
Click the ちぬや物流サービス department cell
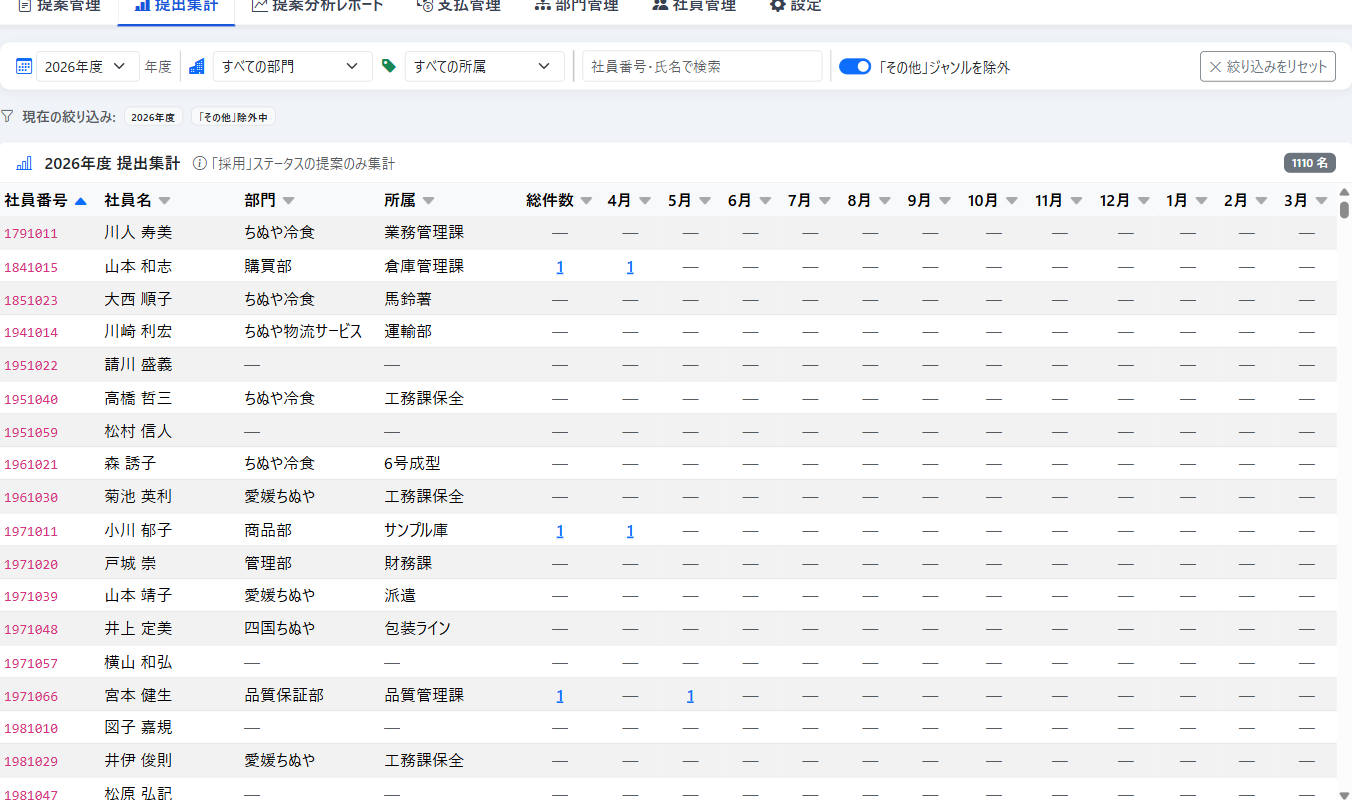tap(303, 331)
